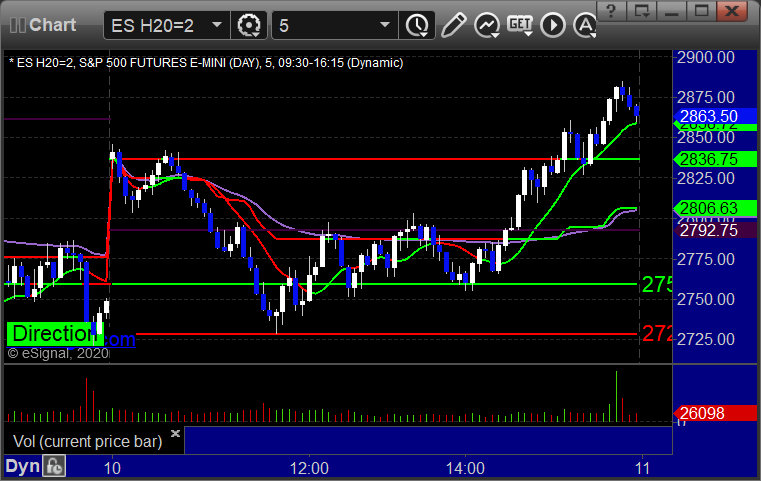761x481 pixels.
Task: Open the window options dropdown icon
Action: (x=642, y=11)
